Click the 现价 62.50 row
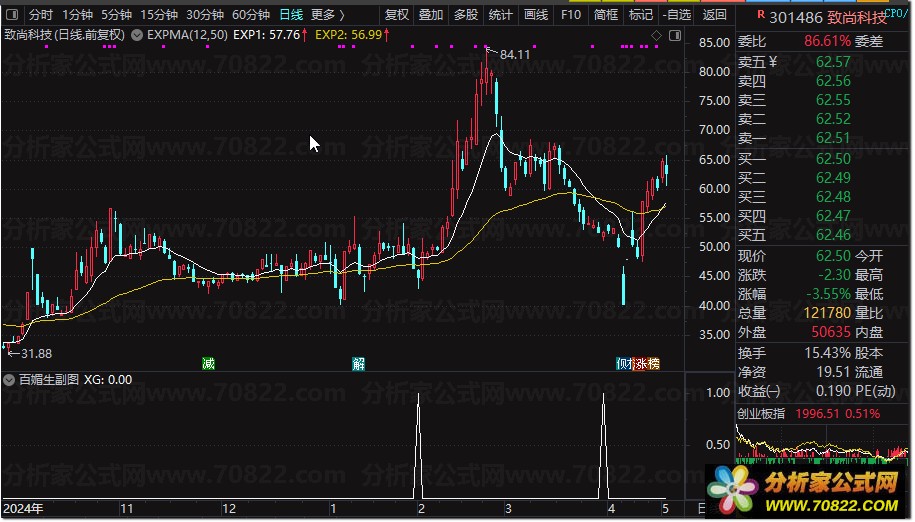The image size is (915, 522). (794, 256)
